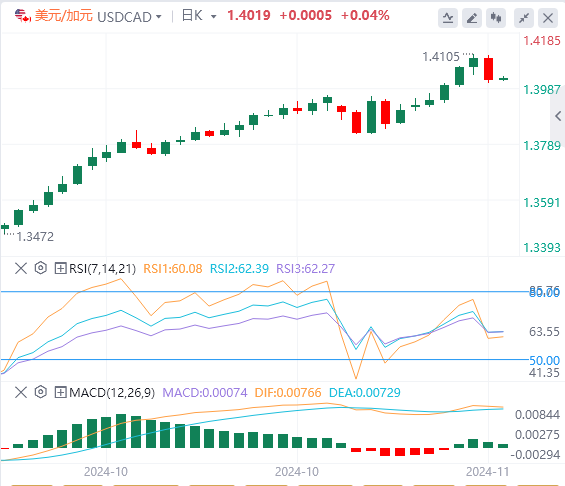Click the +0.04% percent change
This screenshot has width=565, height=486.
pos(365,15)
